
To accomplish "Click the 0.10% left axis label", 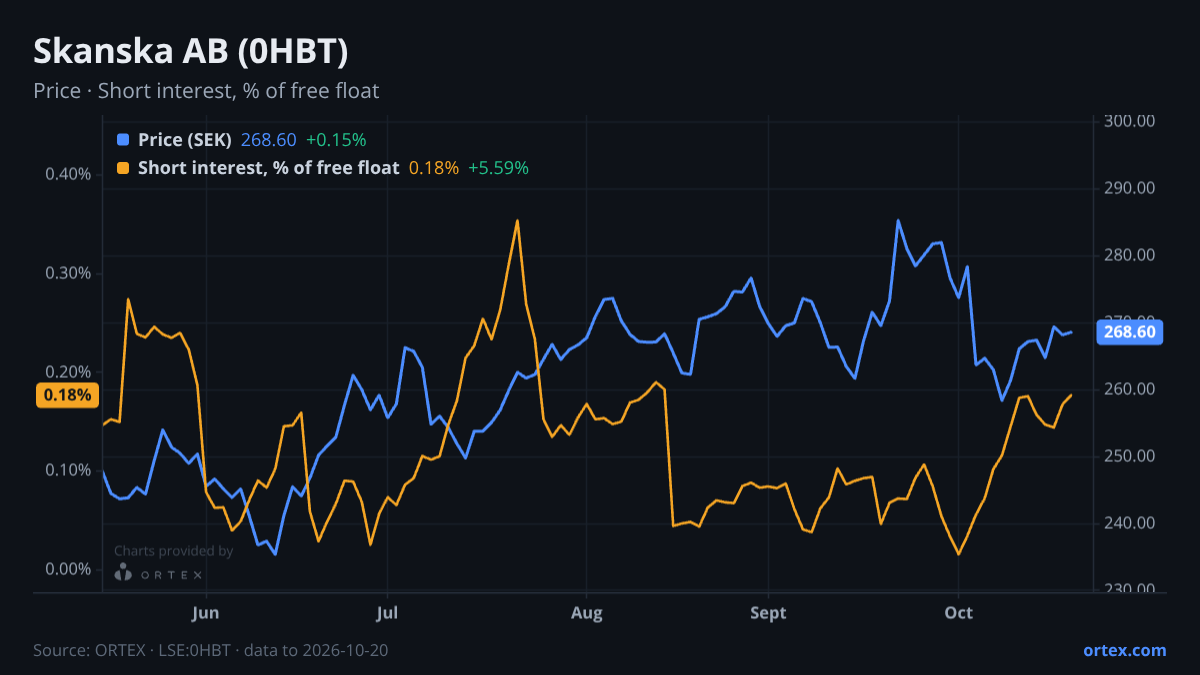I will [68, 470].
